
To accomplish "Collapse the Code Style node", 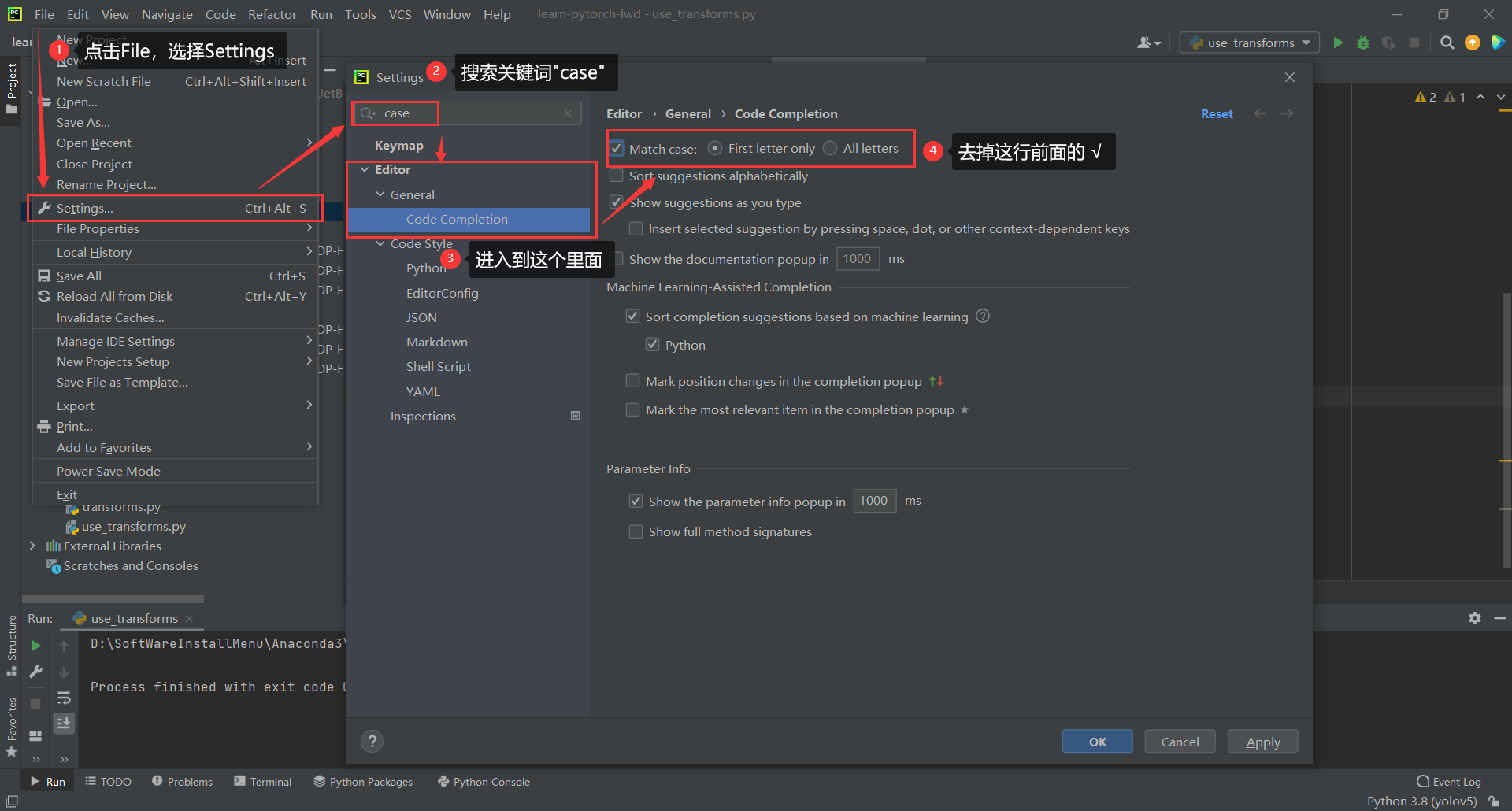I will coord(380,243).
